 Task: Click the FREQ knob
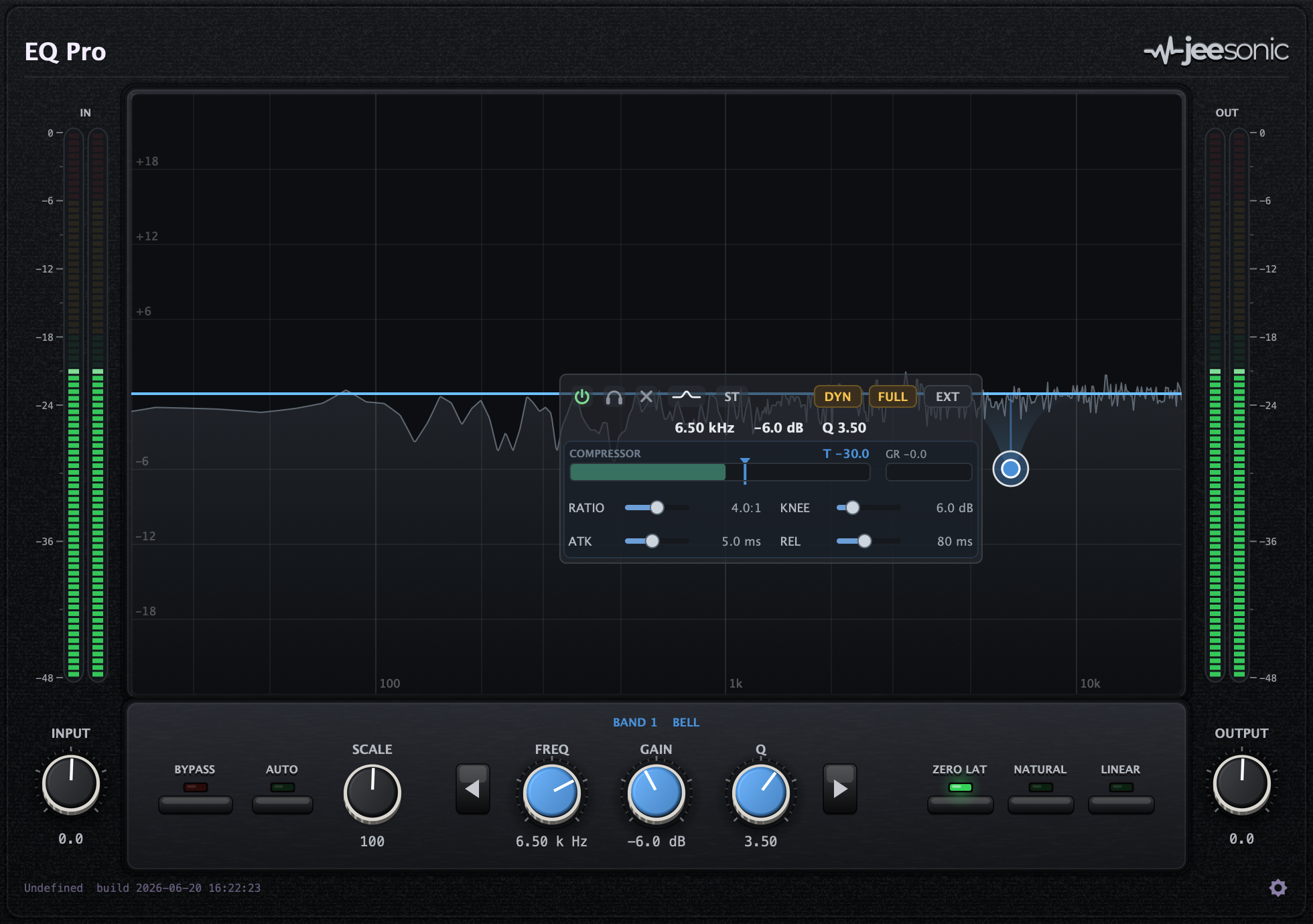tap(552, 793)
